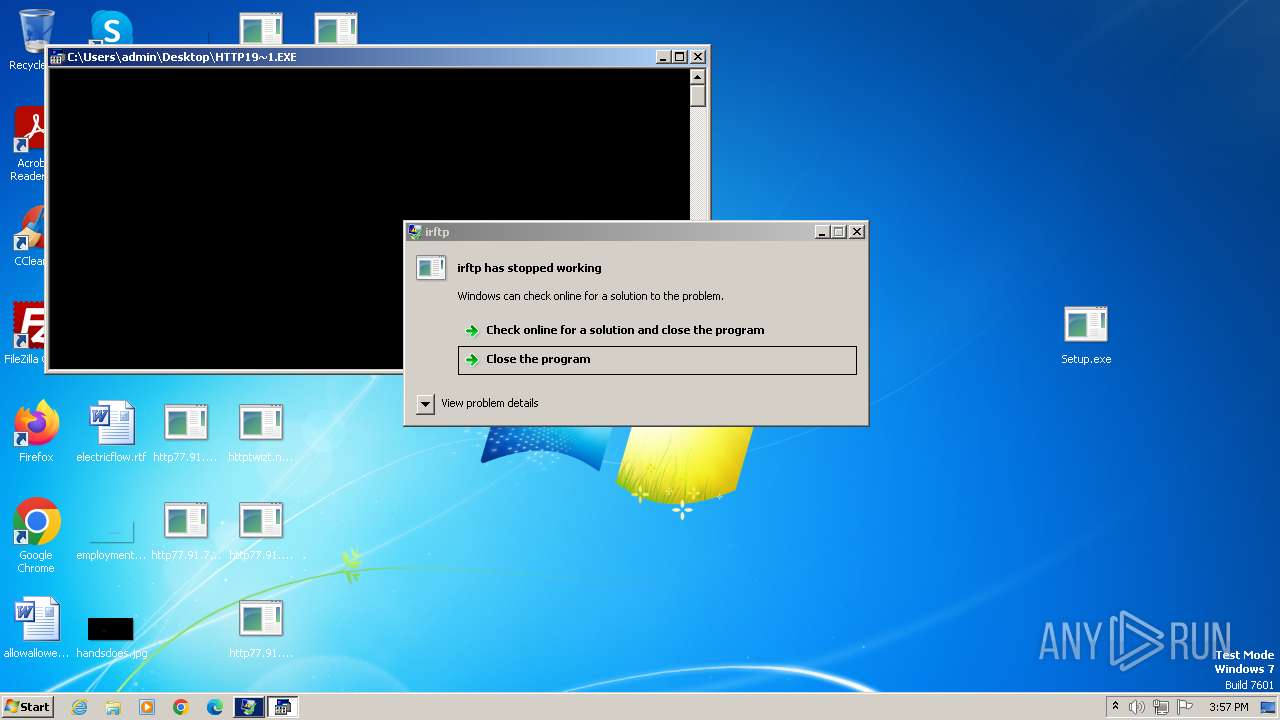This screenshot has width=1280, height=720.
Task: Select the httptwizt.n... executable desktop icon
Action: [x=261, y=432]
